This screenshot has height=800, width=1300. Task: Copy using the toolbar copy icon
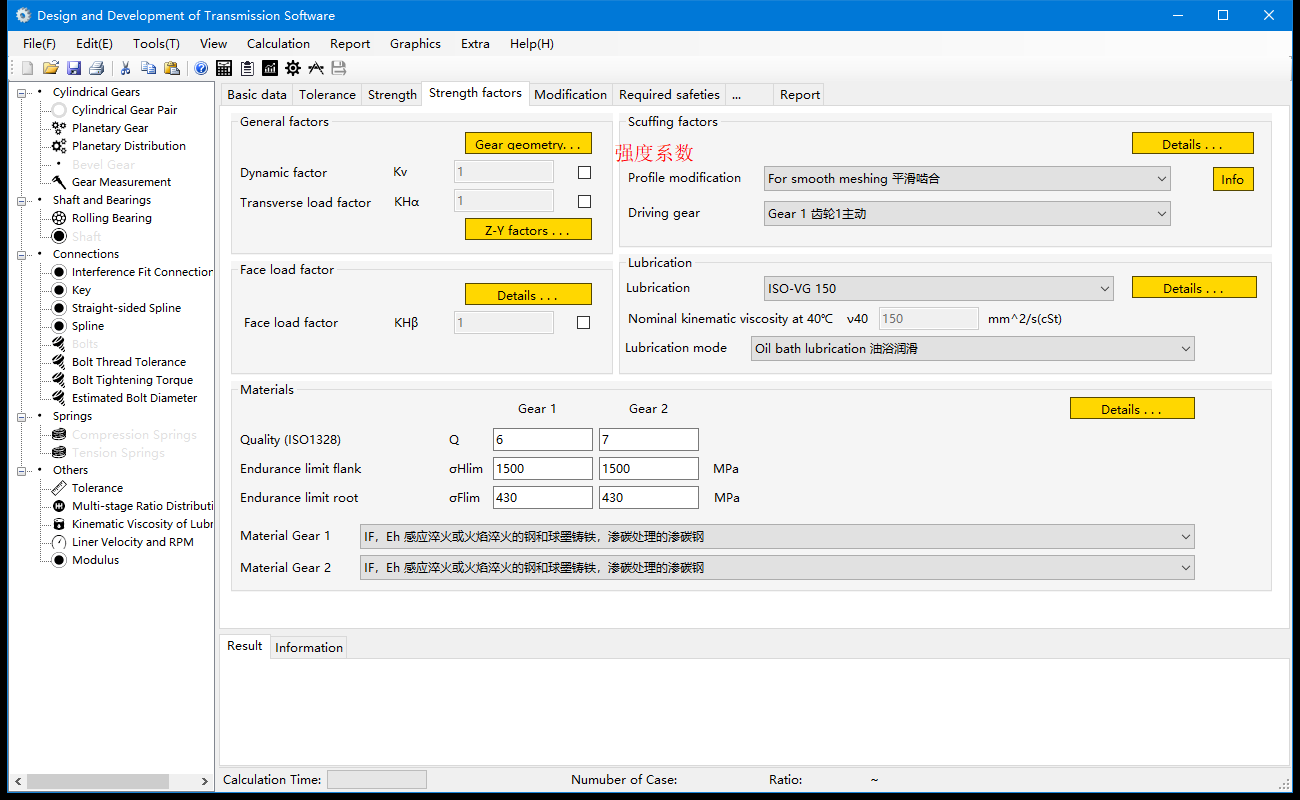[148, 68]
